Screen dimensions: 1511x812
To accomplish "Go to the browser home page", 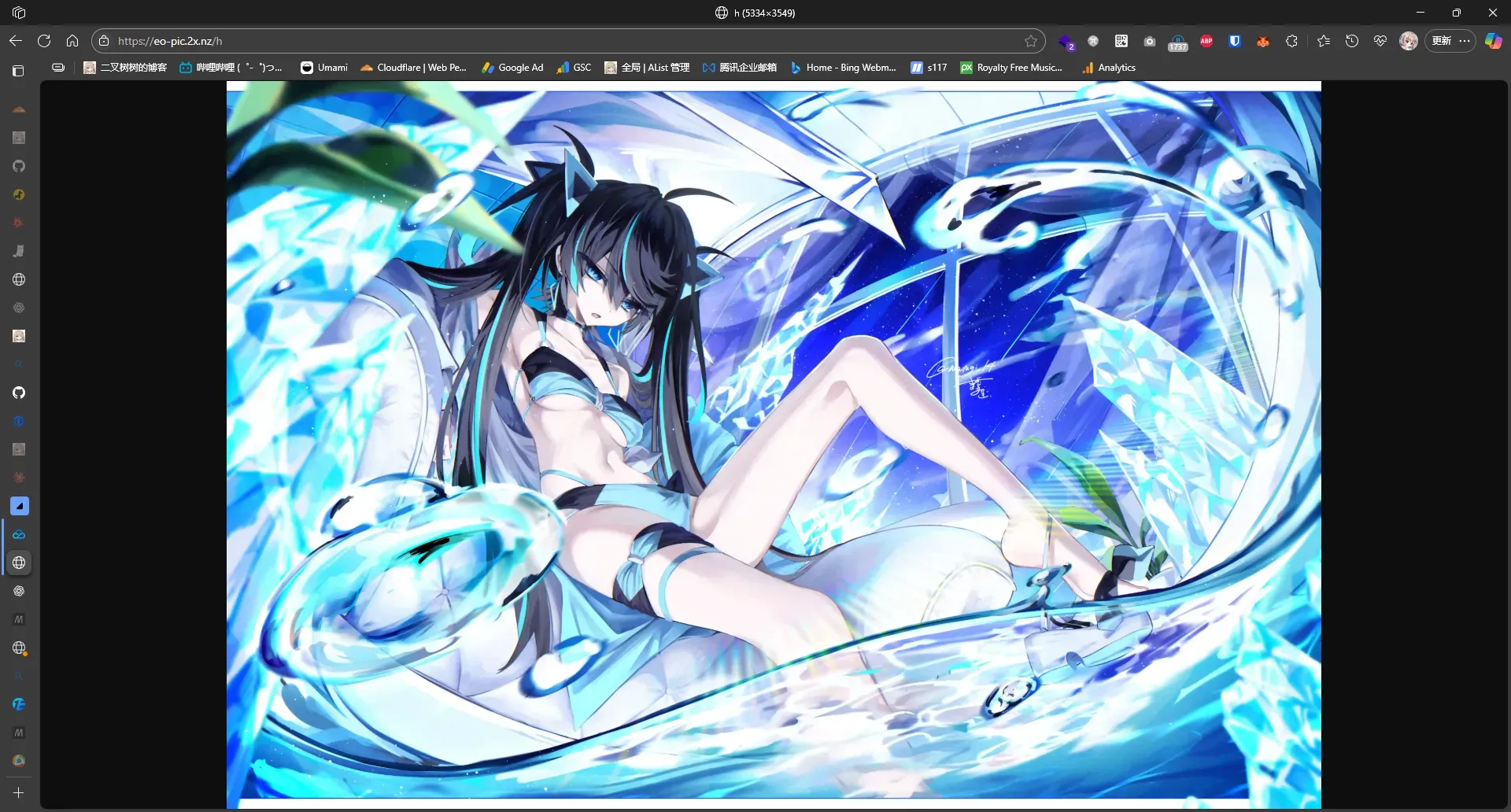I will (72, 41).
